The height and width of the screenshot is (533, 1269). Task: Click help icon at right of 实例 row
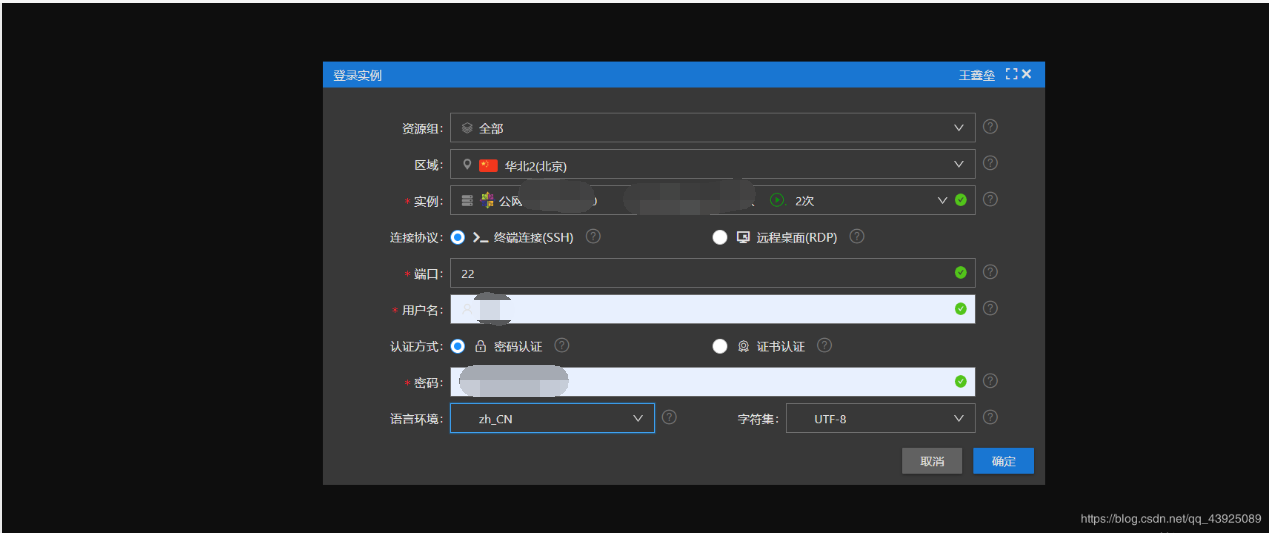click(990, 199)
